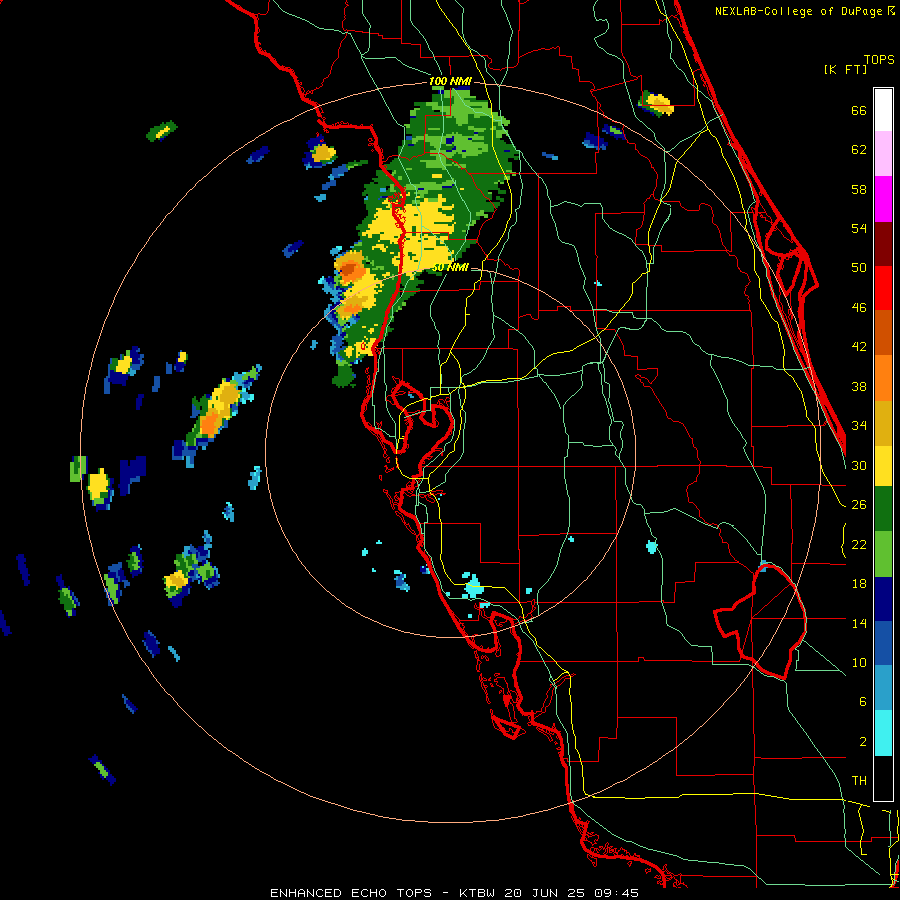Click the legend value 38

pos(859,386)
